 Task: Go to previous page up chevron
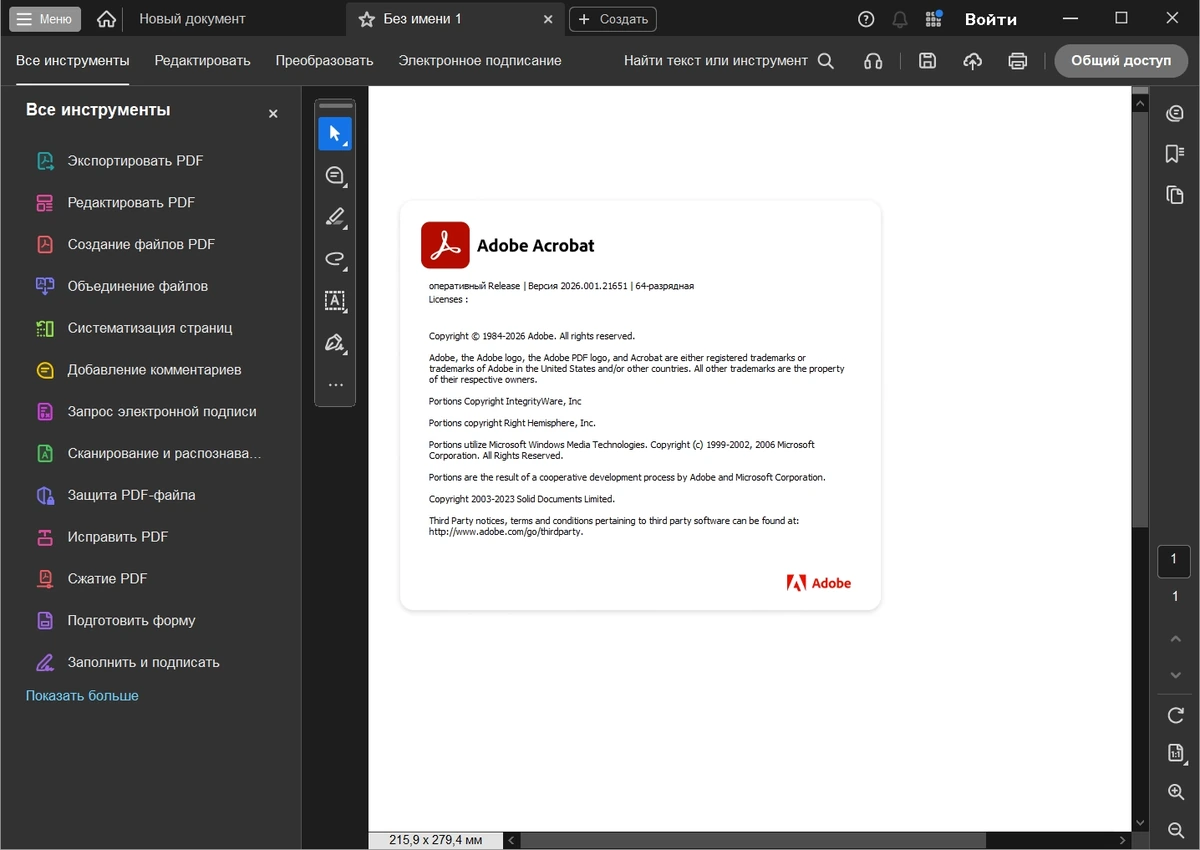[x=1176, y=639]
